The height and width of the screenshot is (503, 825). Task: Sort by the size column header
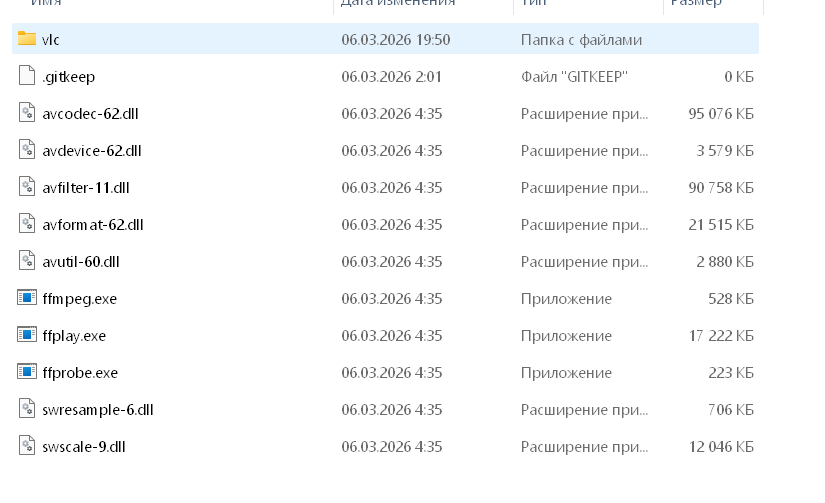[696, 3]
